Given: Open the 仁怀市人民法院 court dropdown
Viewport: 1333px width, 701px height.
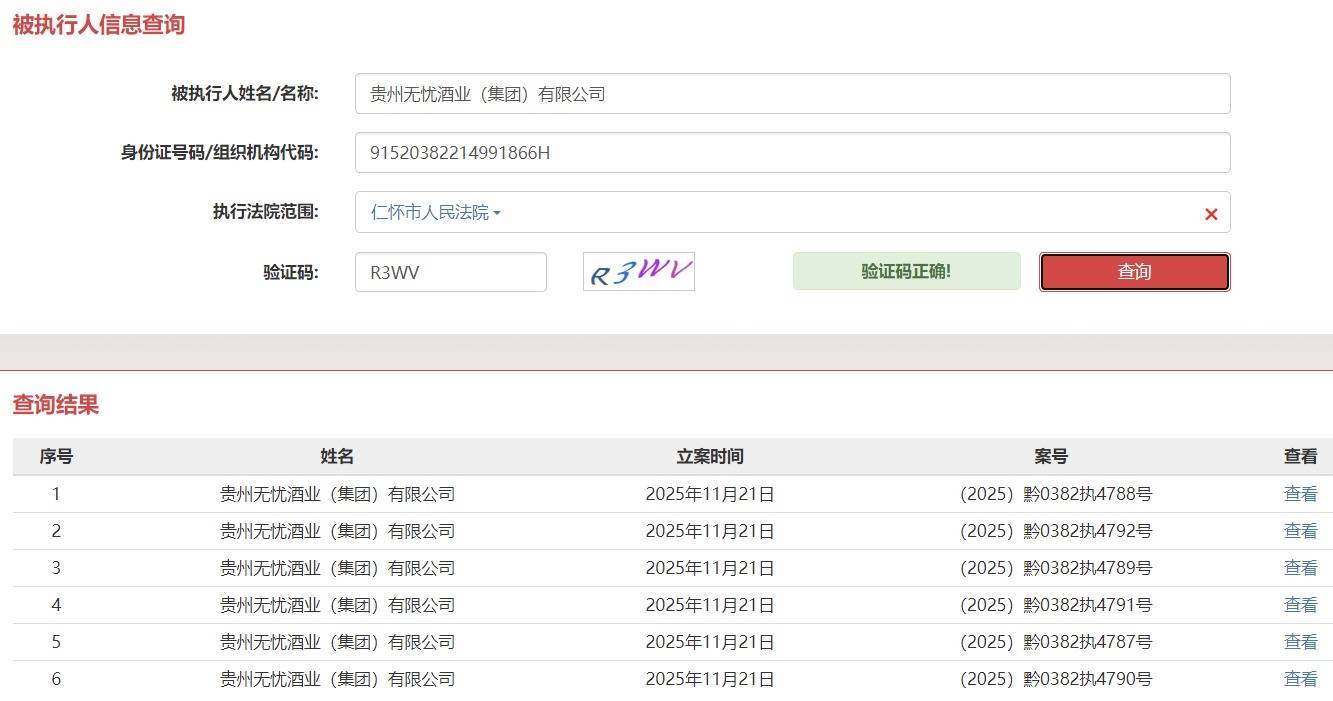Looking at the screenshot, I should point(435,213).
